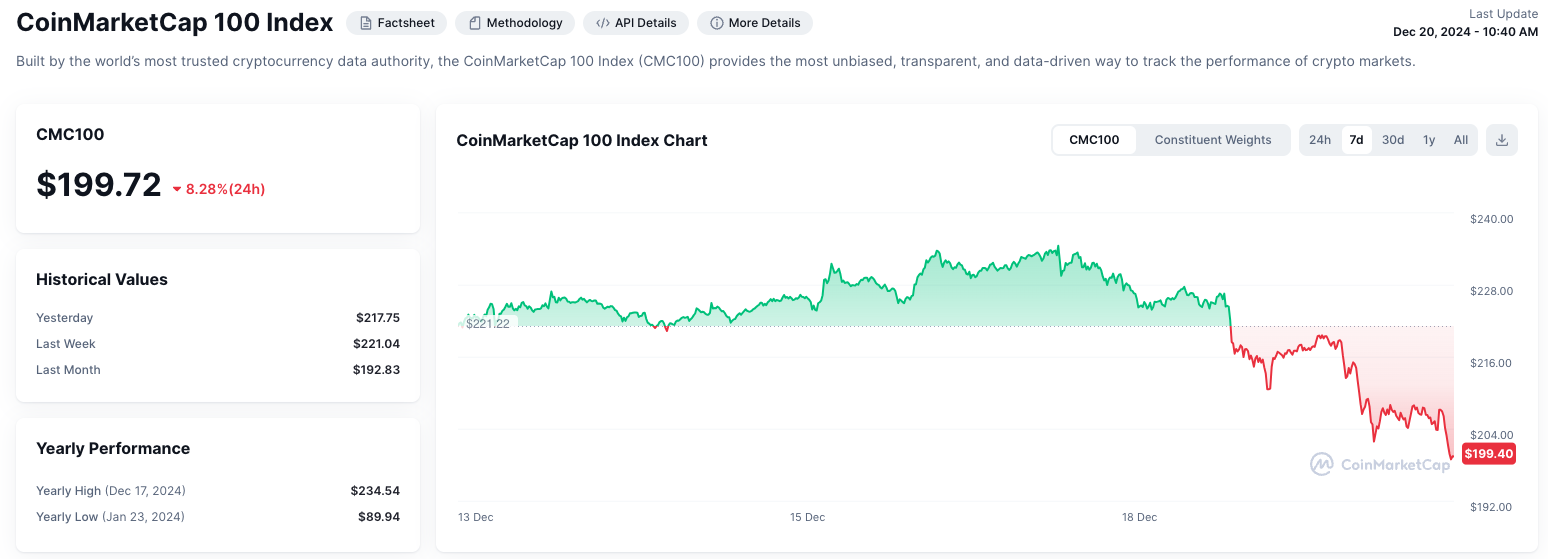Click the CoinMarketCap 100 Index Chart heading

[x=582, y=140]
